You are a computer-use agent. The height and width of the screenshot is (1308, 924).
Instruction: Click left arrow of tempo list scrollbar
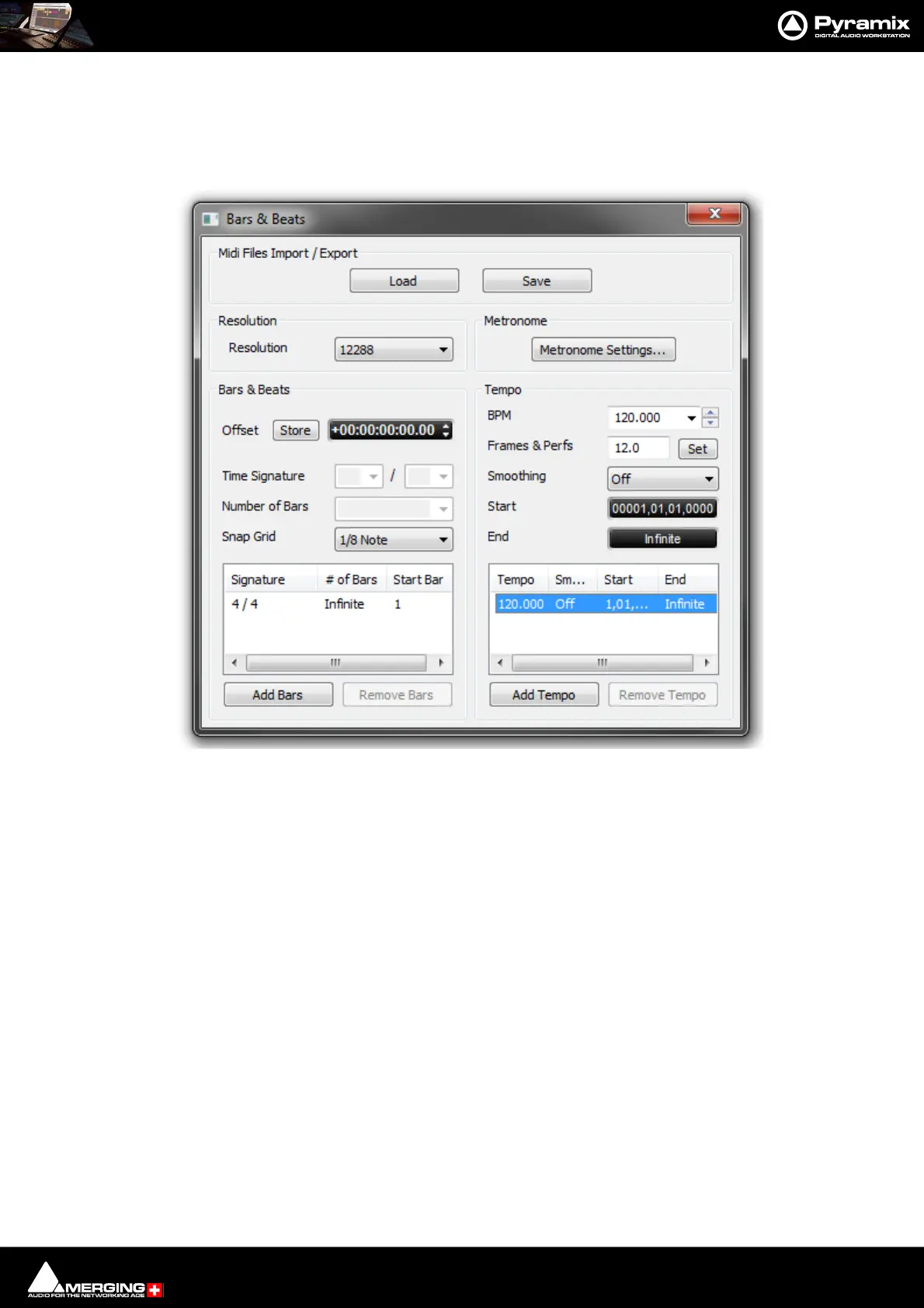point(500,663)
